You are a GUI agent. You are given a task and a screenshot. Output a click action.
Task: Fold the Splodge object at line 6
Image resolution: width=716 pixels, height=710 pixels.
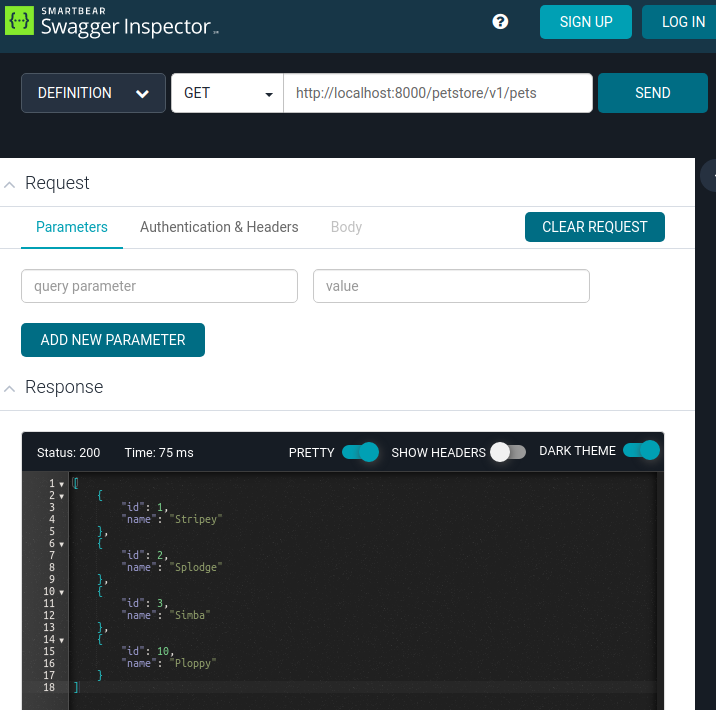pyautogui.click(x=61, y=544)
